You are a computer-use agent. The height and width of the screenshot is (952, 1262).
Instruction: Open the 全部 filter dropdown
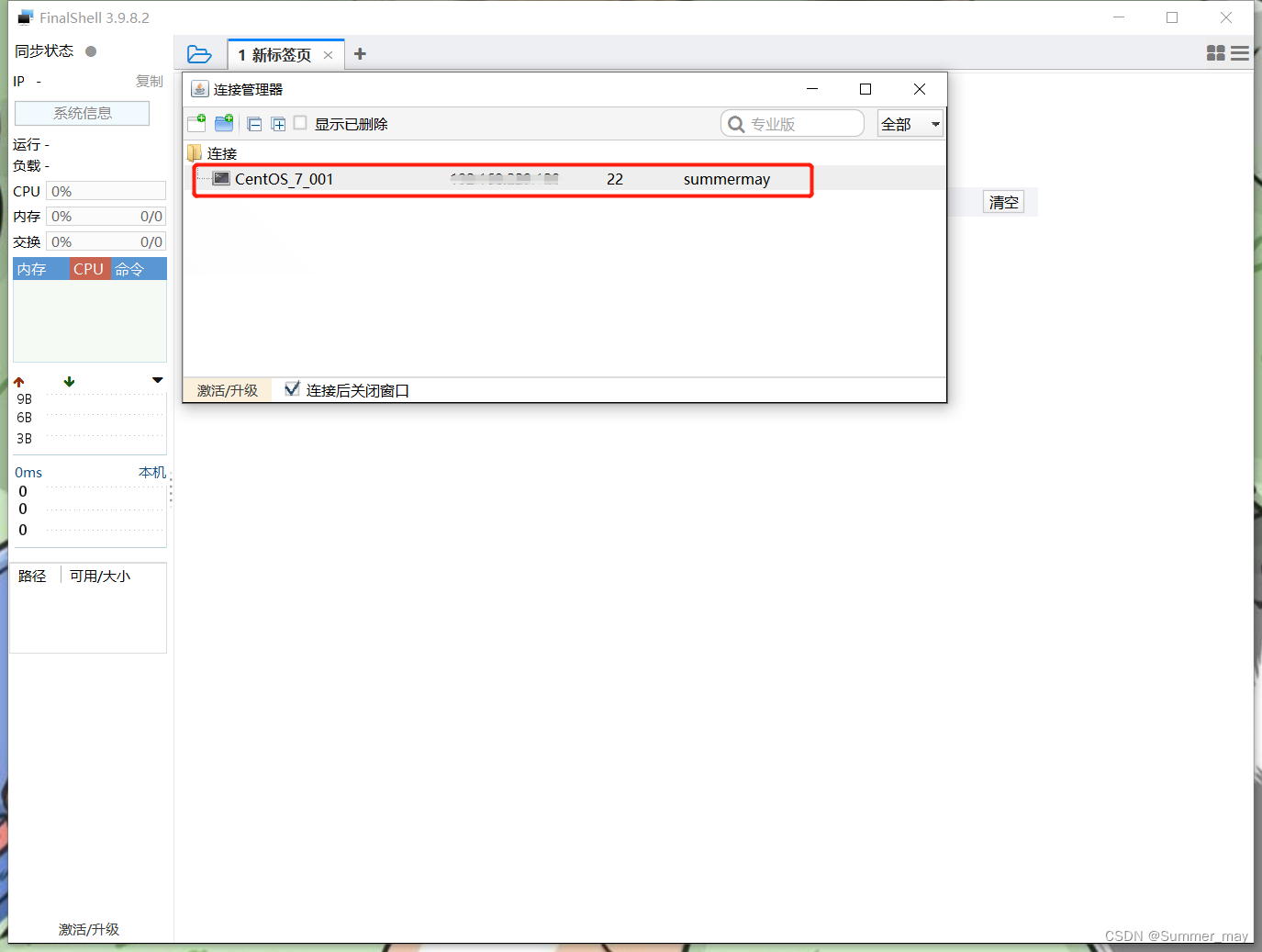(x=910, y=124)
